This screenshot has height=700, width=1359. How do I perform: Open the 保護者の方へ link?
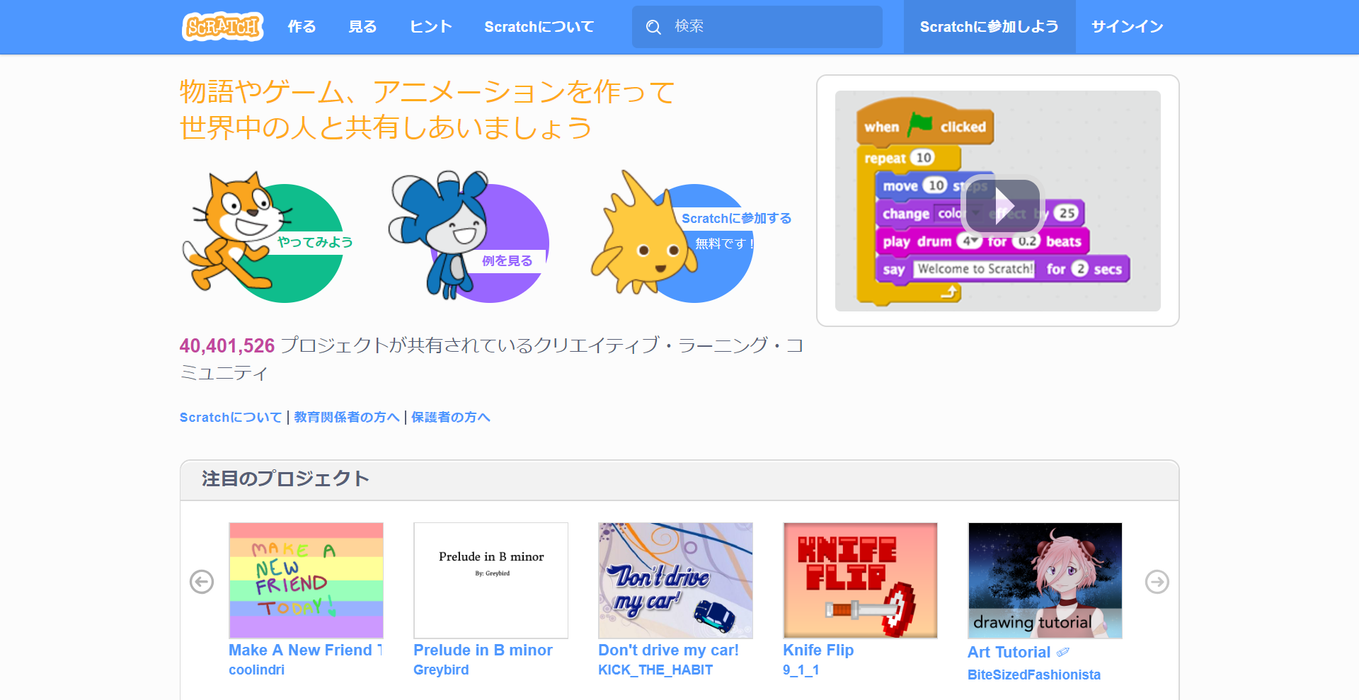[x=451, y=417]
